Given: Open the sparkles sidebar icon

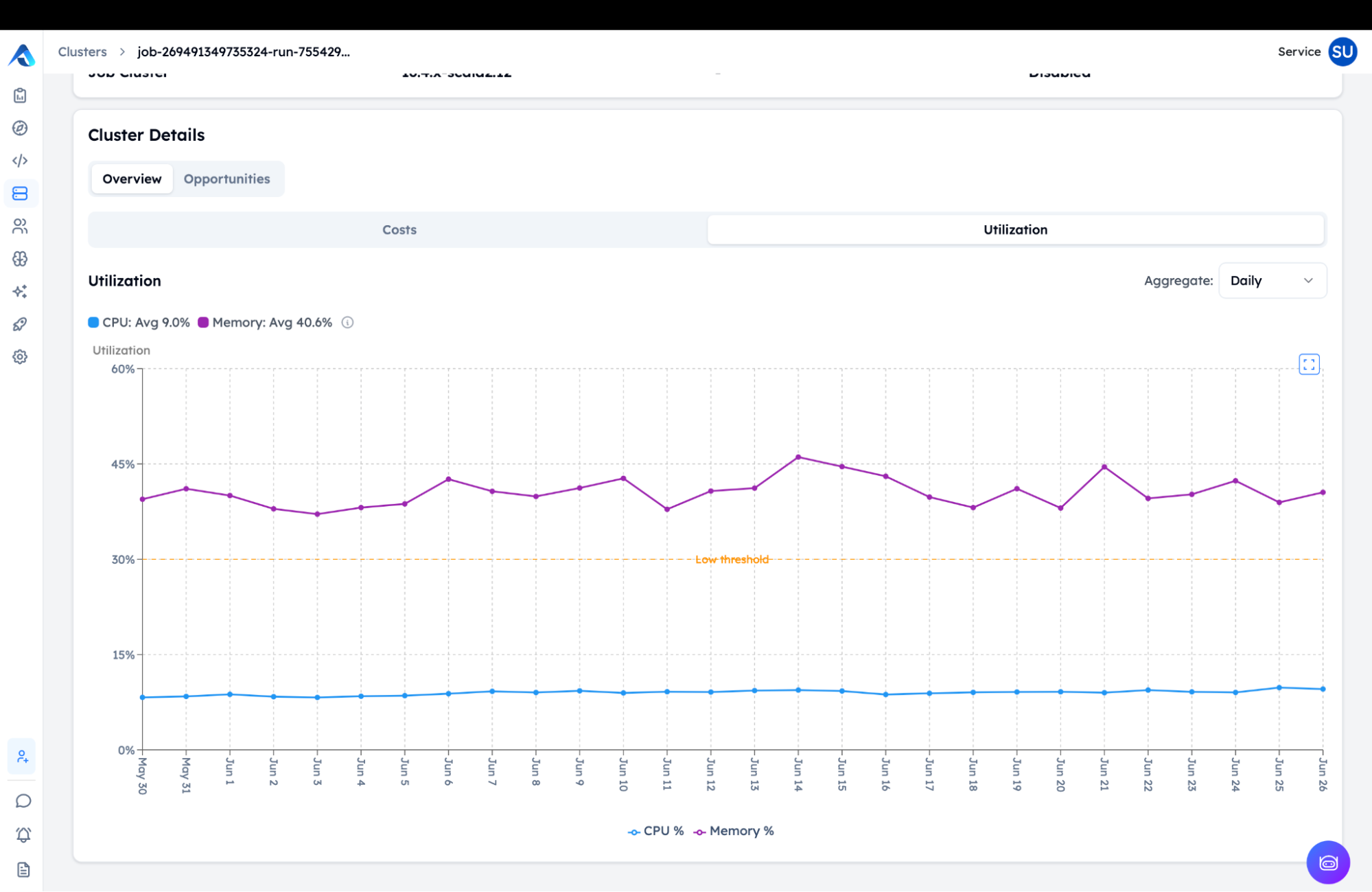Looking at the screenshot, I should click(20, 291).
